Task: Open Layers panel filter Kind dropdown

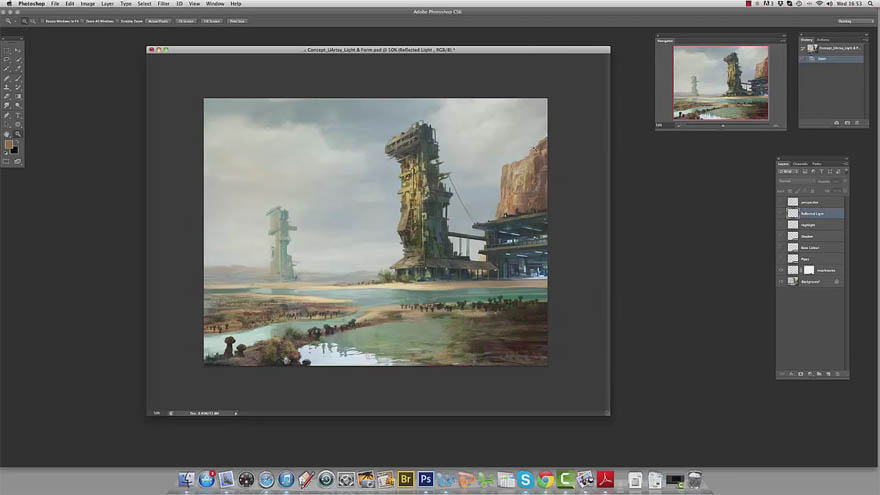Action: (788, 171)
